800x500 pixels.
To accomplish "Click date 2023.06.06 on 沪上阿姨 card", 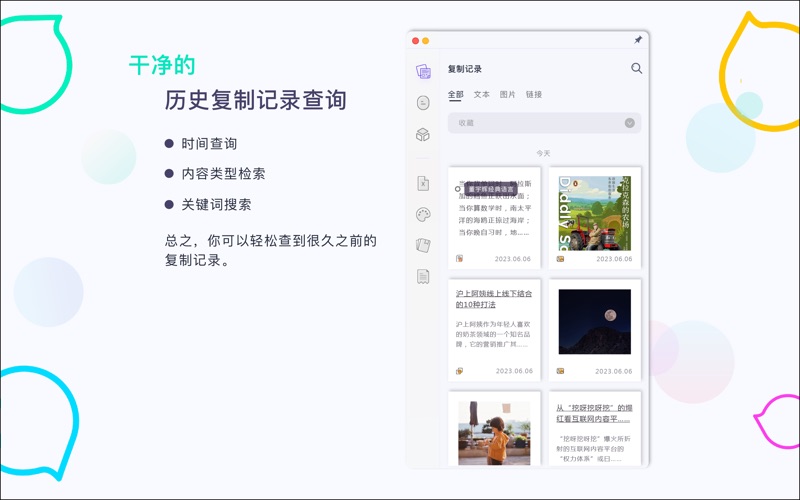I will (514, 371).
